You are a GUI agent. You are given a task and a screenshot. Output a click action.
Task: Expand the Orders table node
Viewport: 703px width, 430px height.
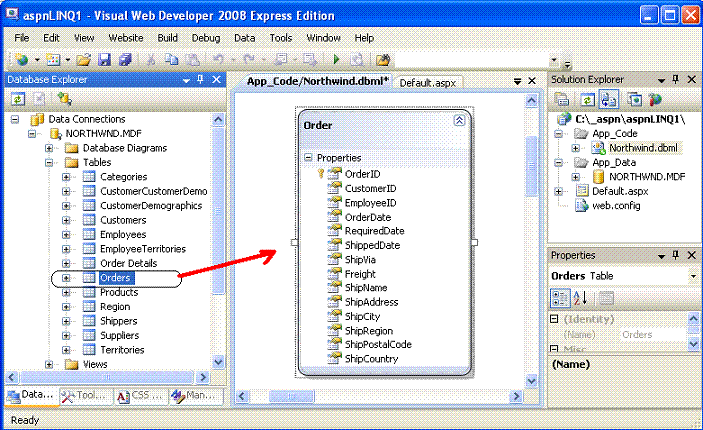(x=66, y=278)
